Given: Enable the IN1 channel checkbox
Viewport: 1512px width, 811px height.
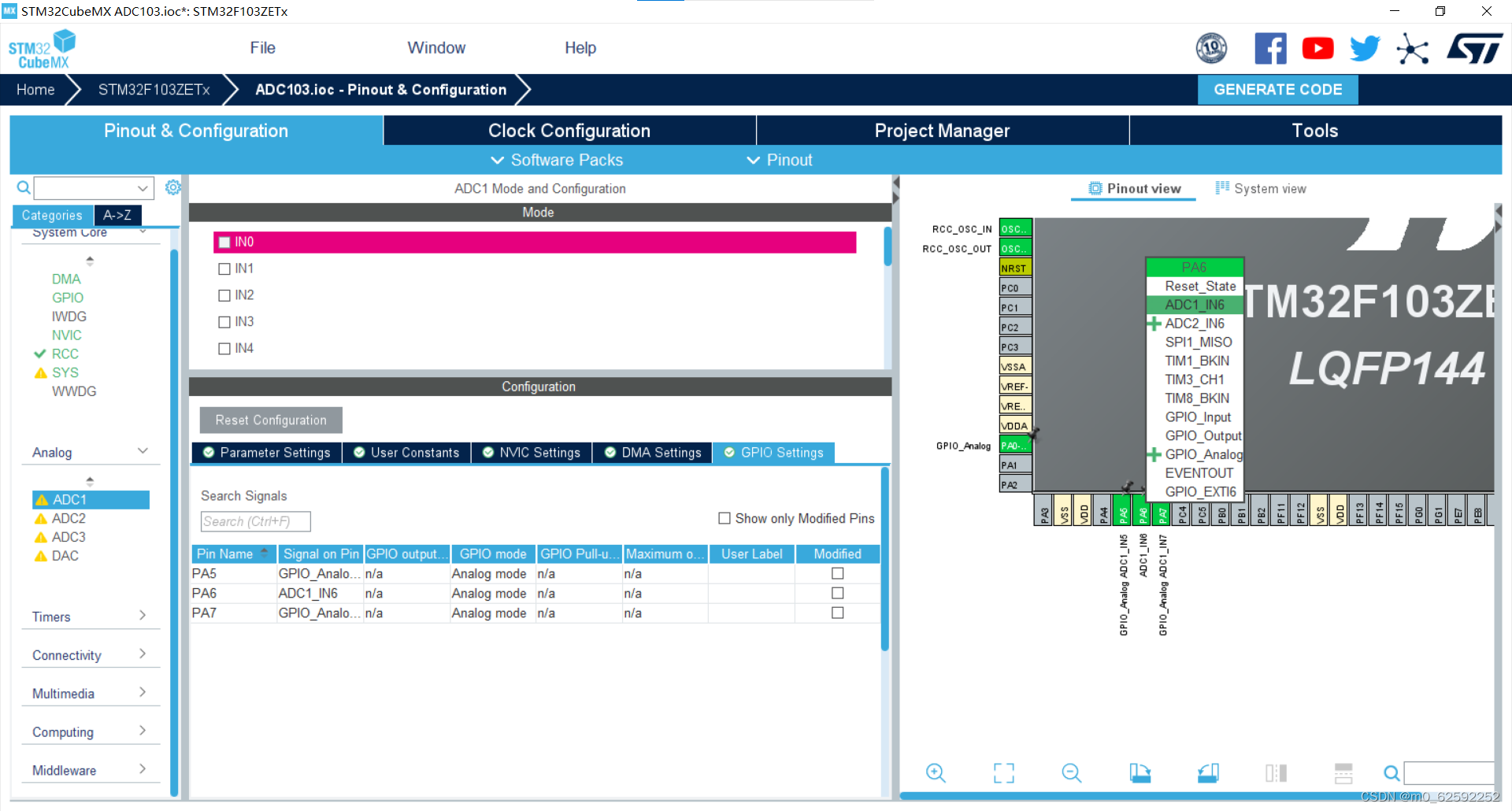Looking at the screenshot, I should (x=224, y=268).
